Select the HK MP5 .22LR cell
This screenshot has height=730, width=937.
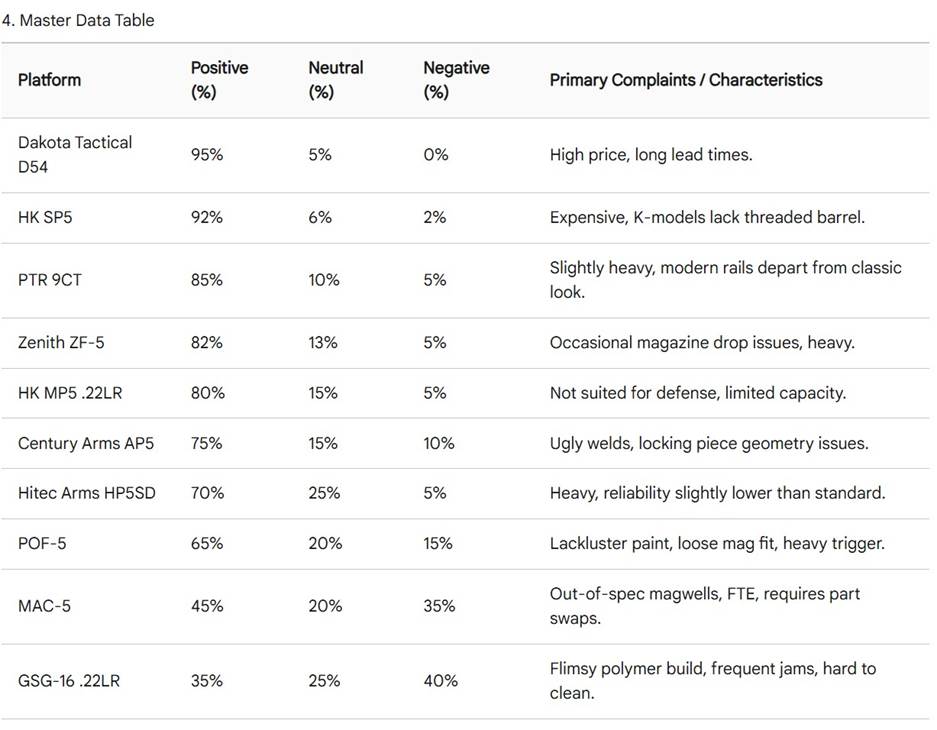(70, 393)
